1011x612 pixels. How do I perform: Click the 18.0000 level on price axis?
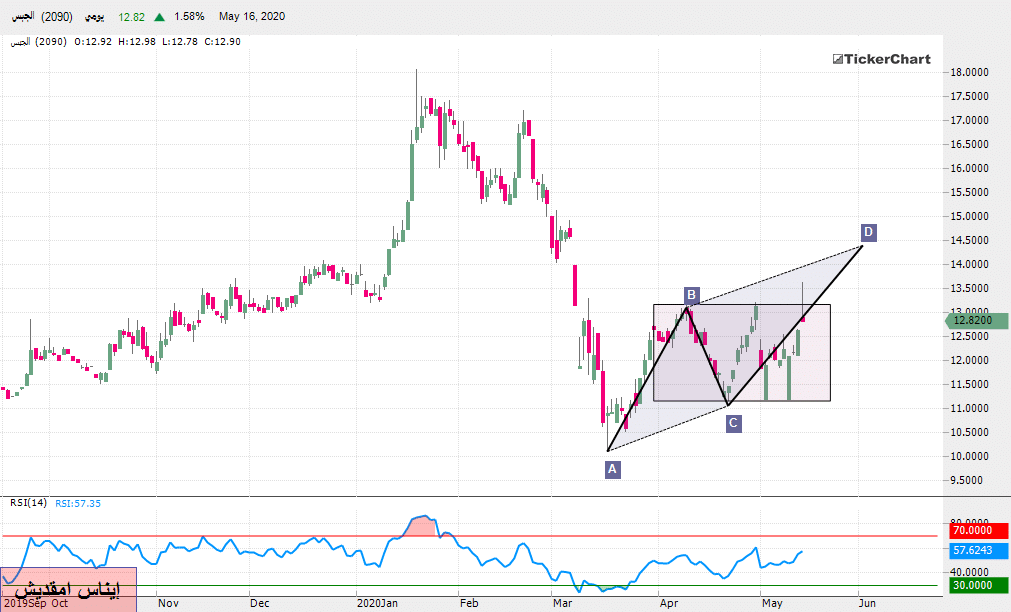pyautogui.click(x=970, y=73)
